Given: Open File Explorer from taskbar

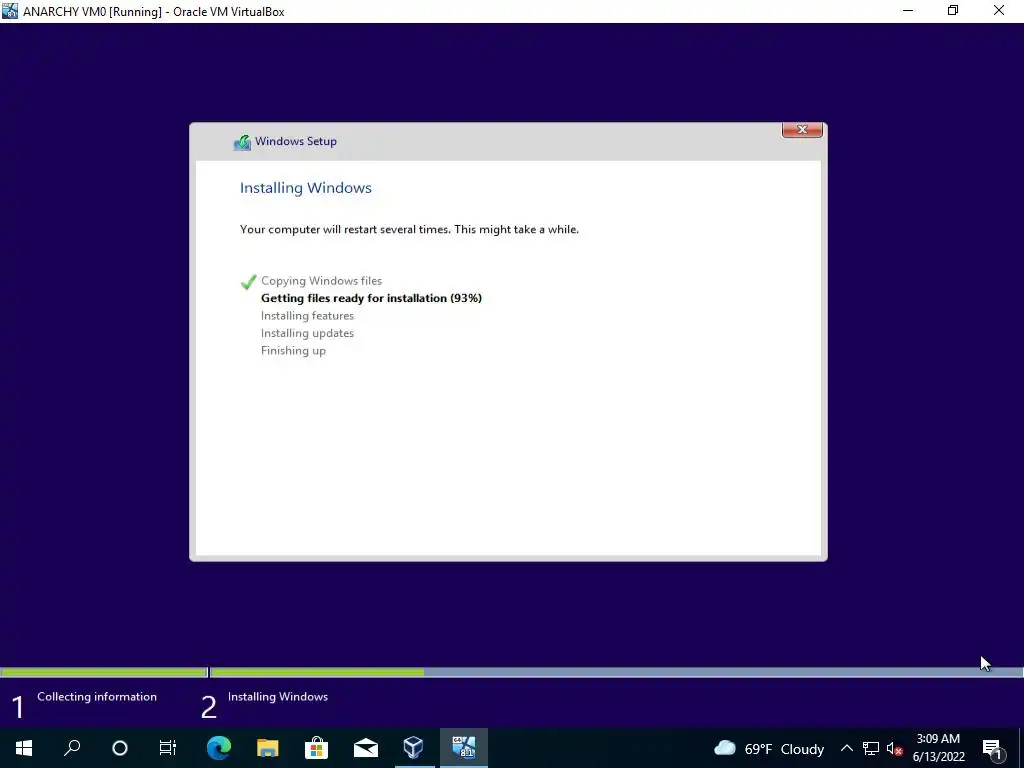Looking at the screenshot, I should [267, 748].
